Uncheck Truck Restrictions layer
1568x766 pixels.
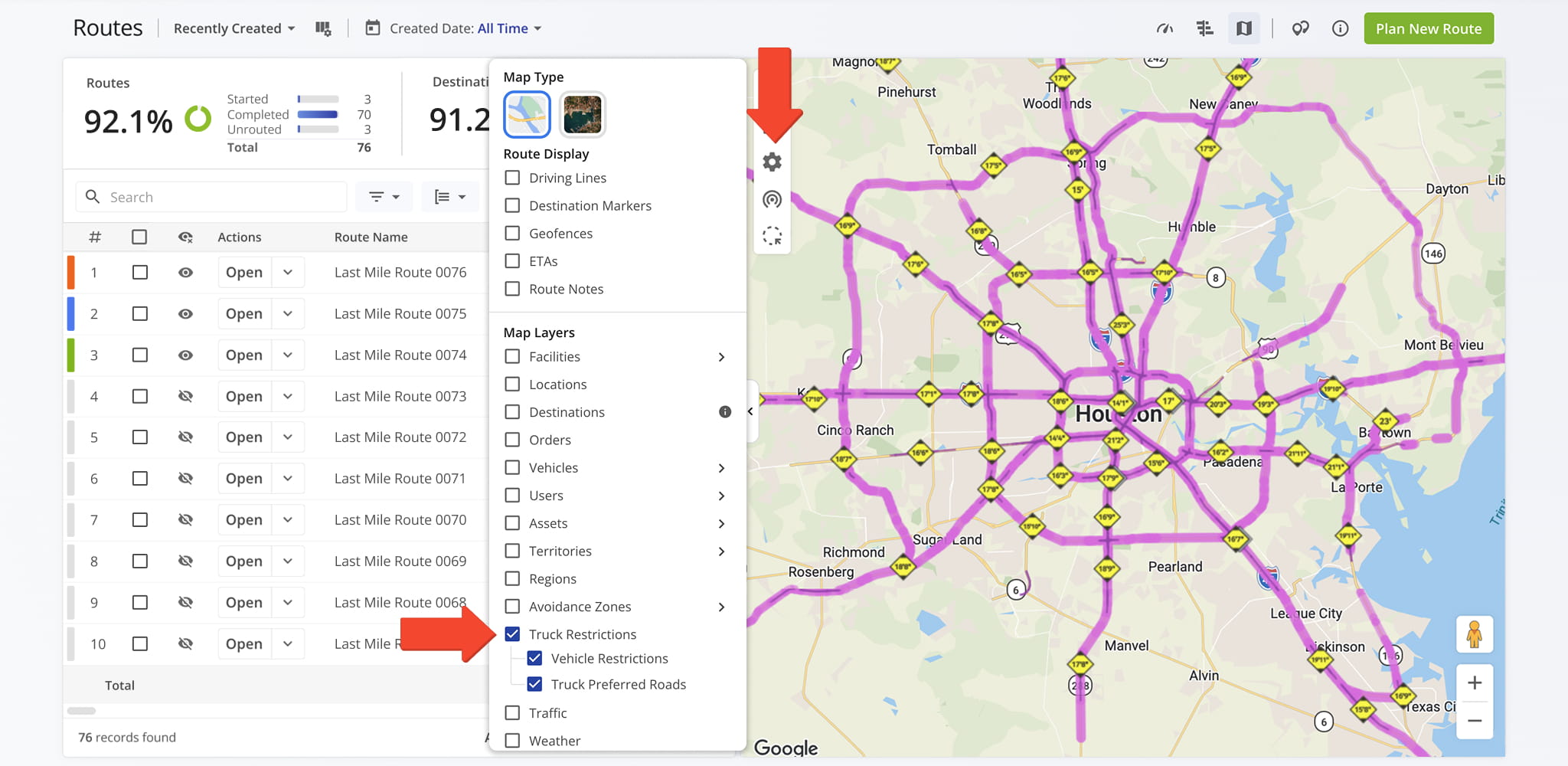(x=512, y=634)
